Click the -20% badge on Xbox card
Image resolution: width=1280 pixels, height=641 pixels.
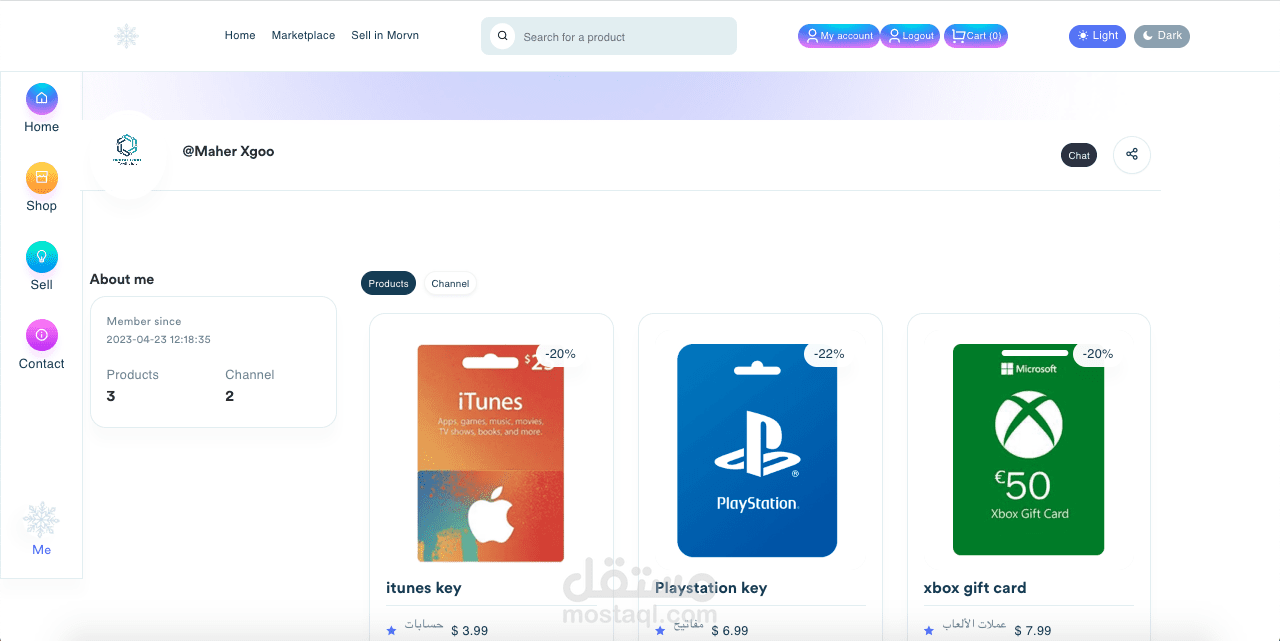click(1098, 354)
